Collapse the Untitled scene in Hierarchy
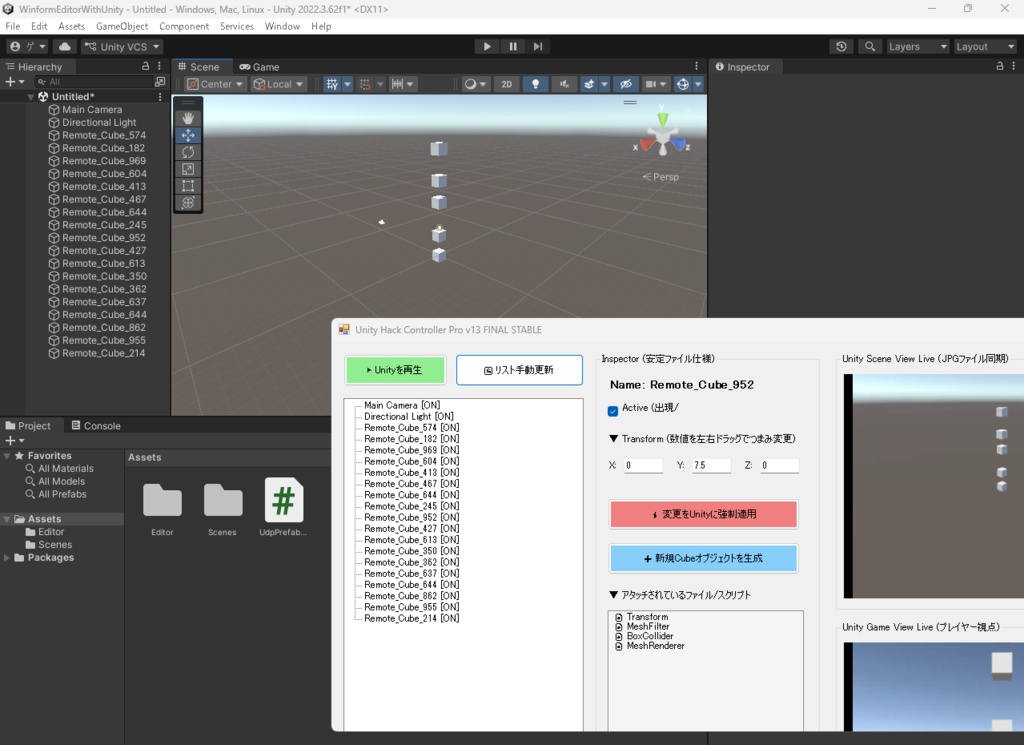 point(31,97)
